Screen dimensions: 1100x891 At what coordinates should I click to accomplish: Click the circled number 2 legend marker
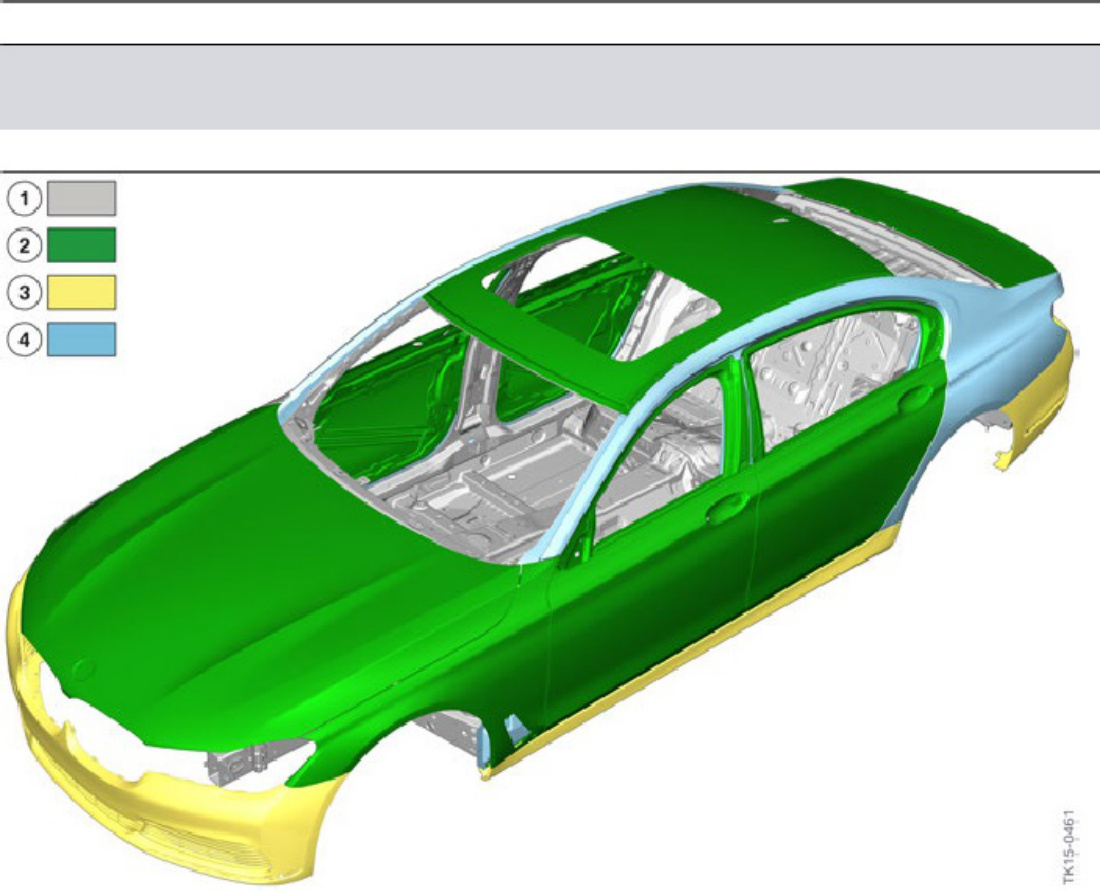pyautogui.click(x=25, y=246)
